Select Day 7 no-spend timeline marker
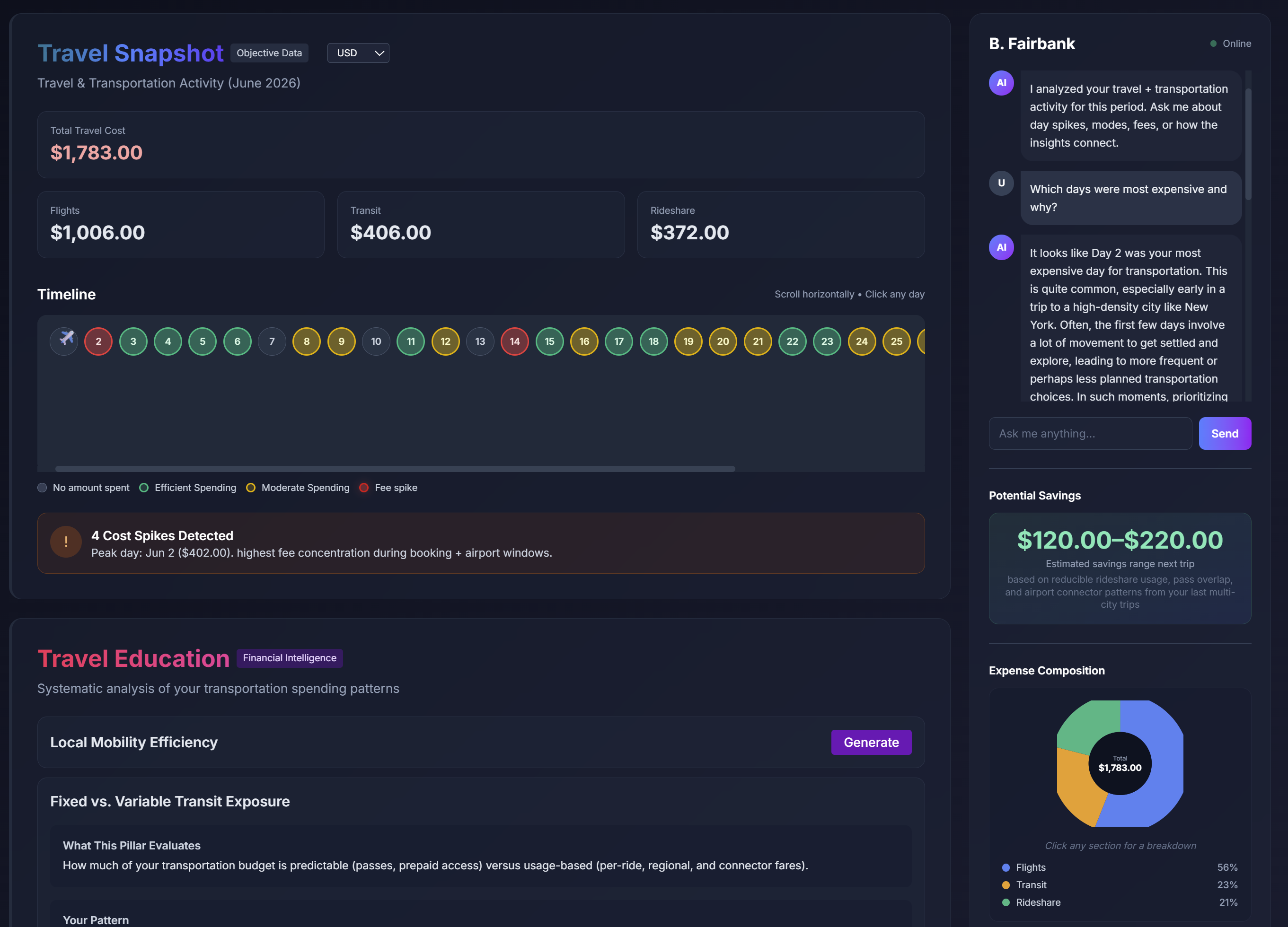1288x927 pixels. 272,341
